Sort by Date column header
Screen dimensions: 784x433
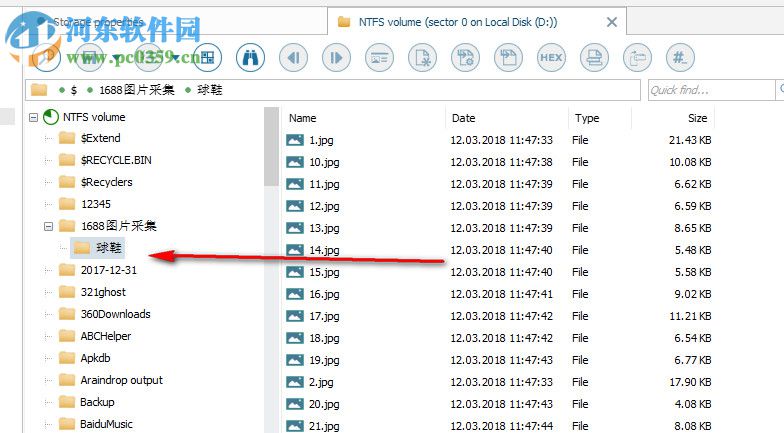[464, 118]
